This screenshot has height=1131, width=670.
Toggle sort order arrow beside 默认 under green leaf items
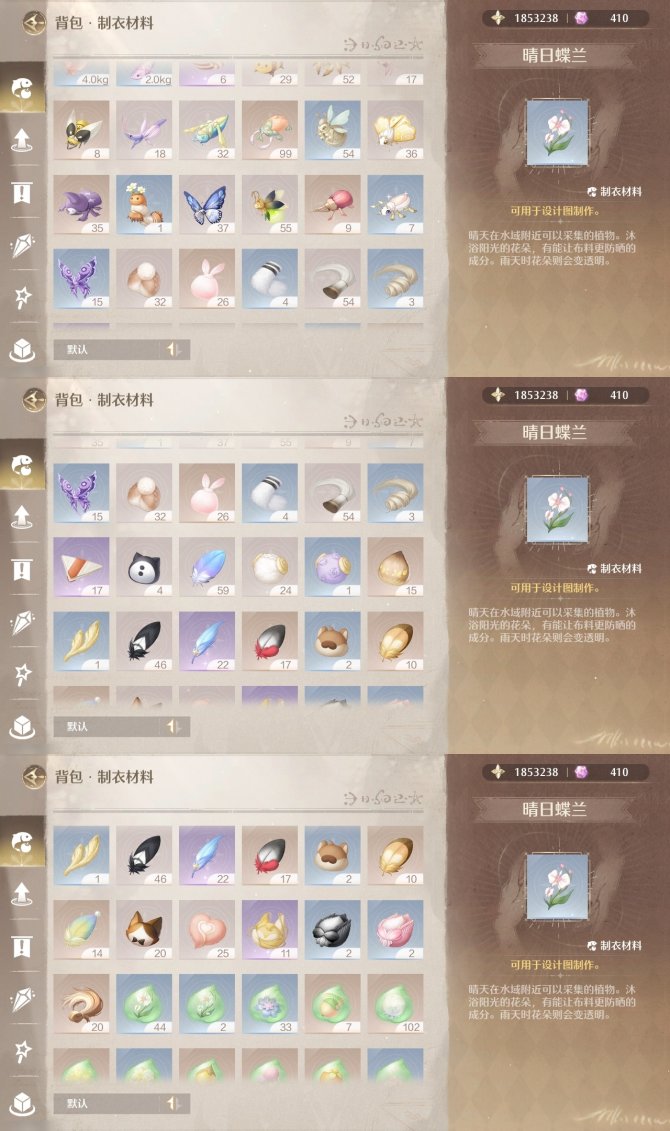[173, 1103]
